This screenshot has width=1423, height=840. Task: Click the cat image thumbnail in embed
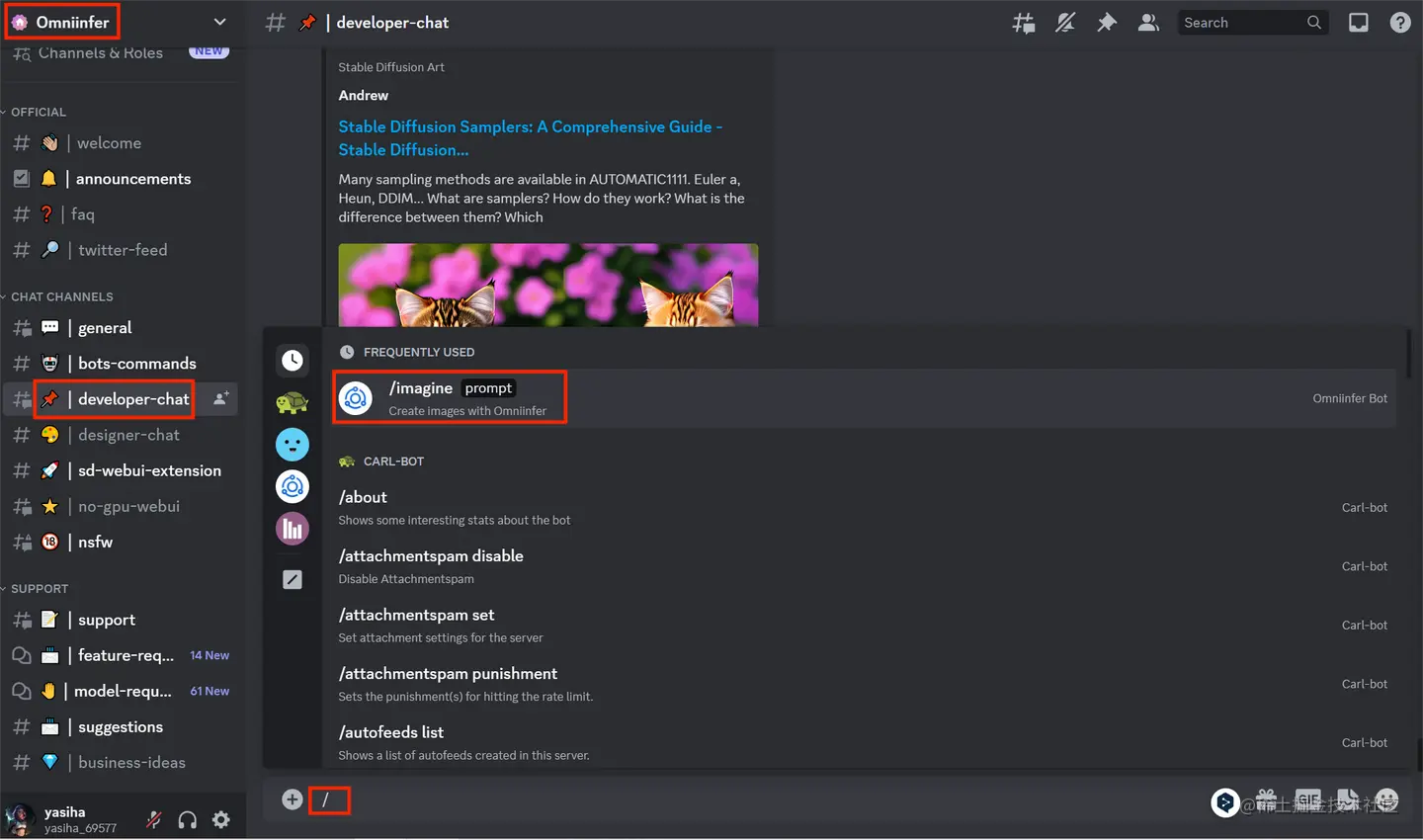coord(548,285)
